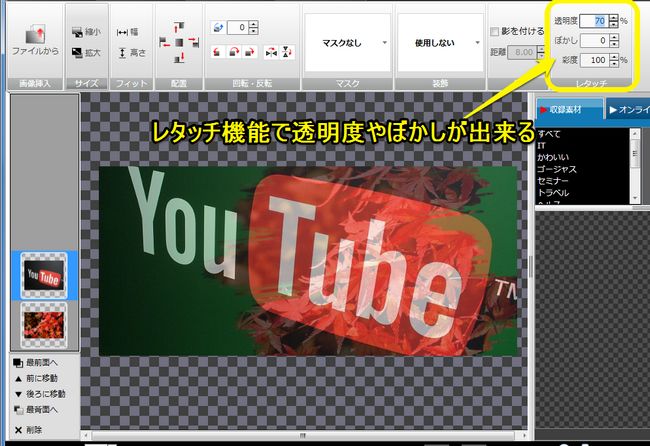Image resolution: width=650 pixels, height=446 pixels.
Task: Align the image to the right edge
Action: 194,42
